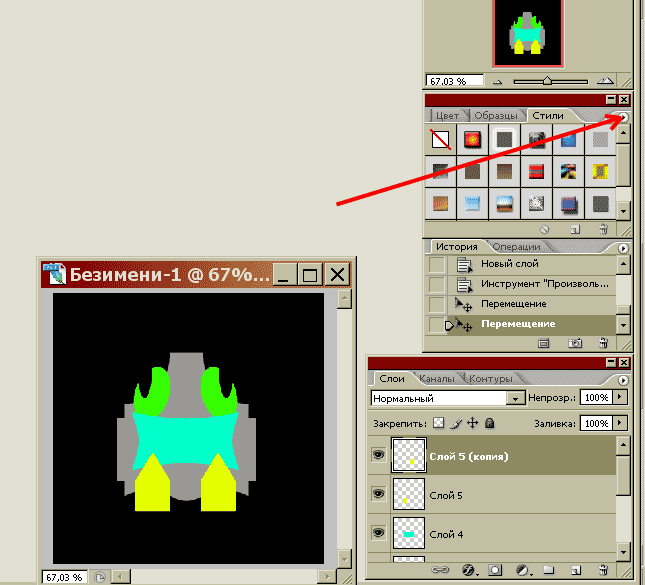
Task: Click create new document from state icon
Action: (543, 343)
